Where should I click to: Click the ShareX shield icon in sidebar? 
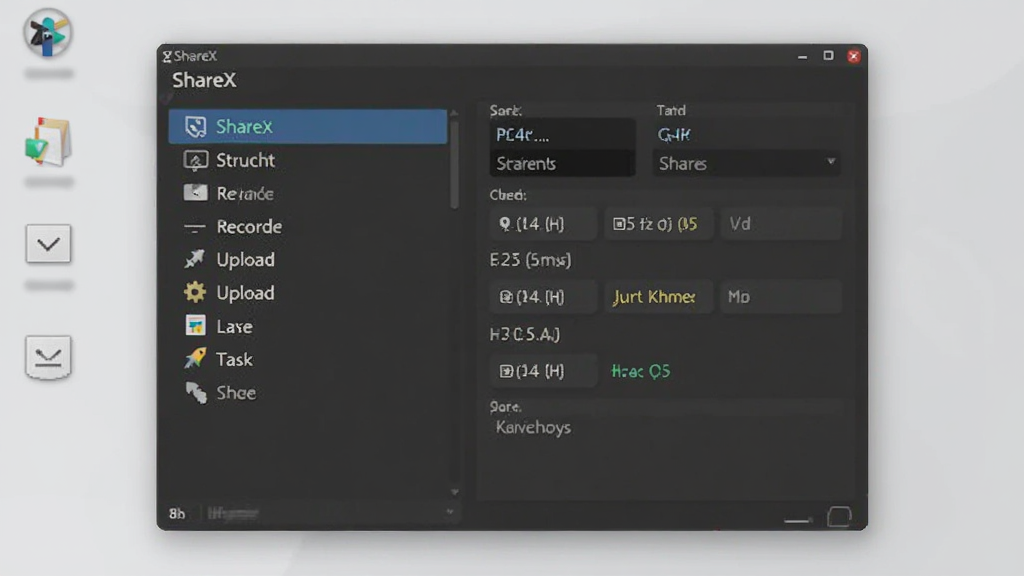195,127
